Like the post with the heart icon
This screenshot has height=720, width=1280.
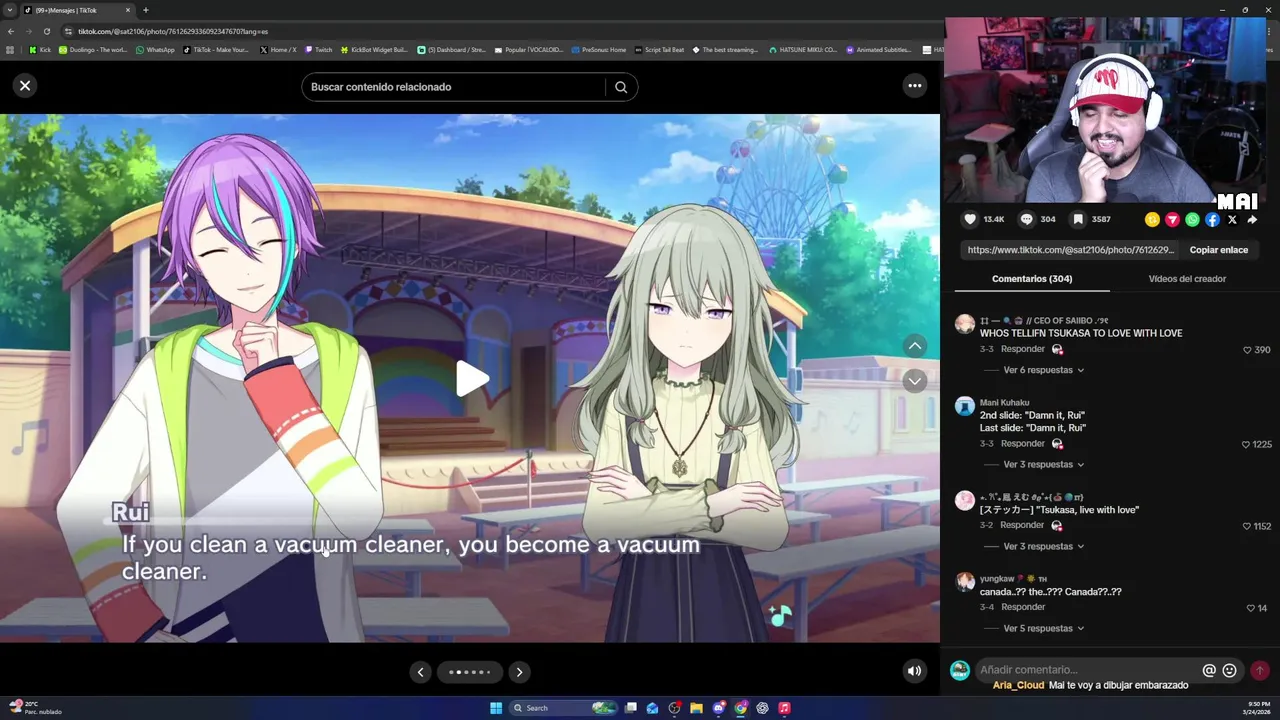969,219
